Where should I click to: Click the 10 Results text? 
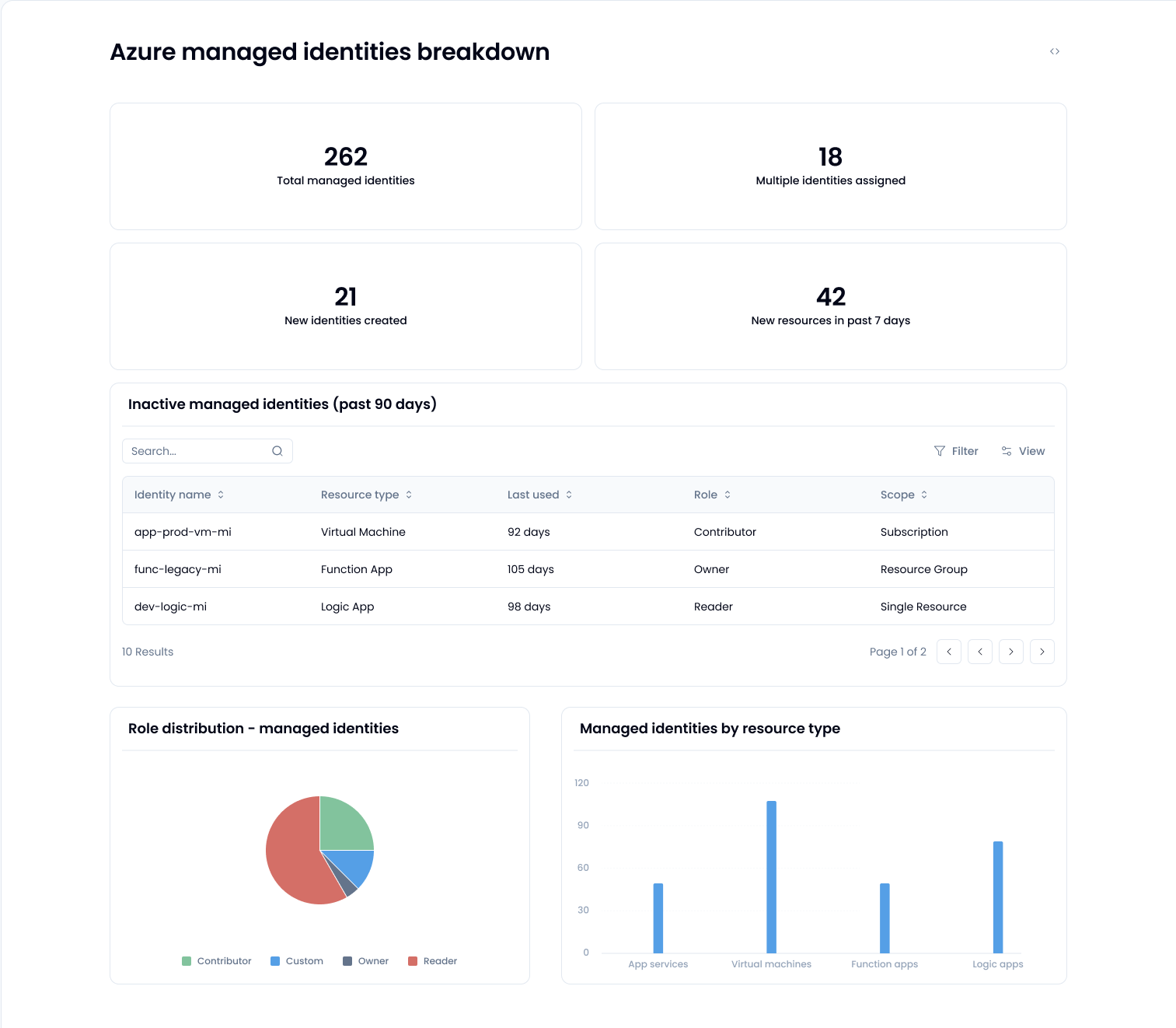(x=148, y=652)
